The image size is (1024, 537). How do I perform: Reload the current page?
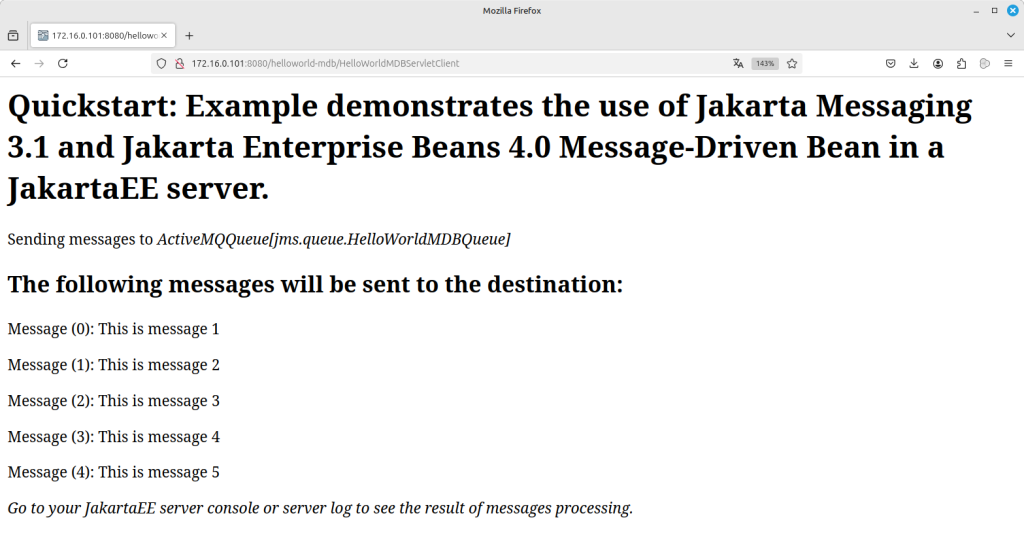(63, 63)
